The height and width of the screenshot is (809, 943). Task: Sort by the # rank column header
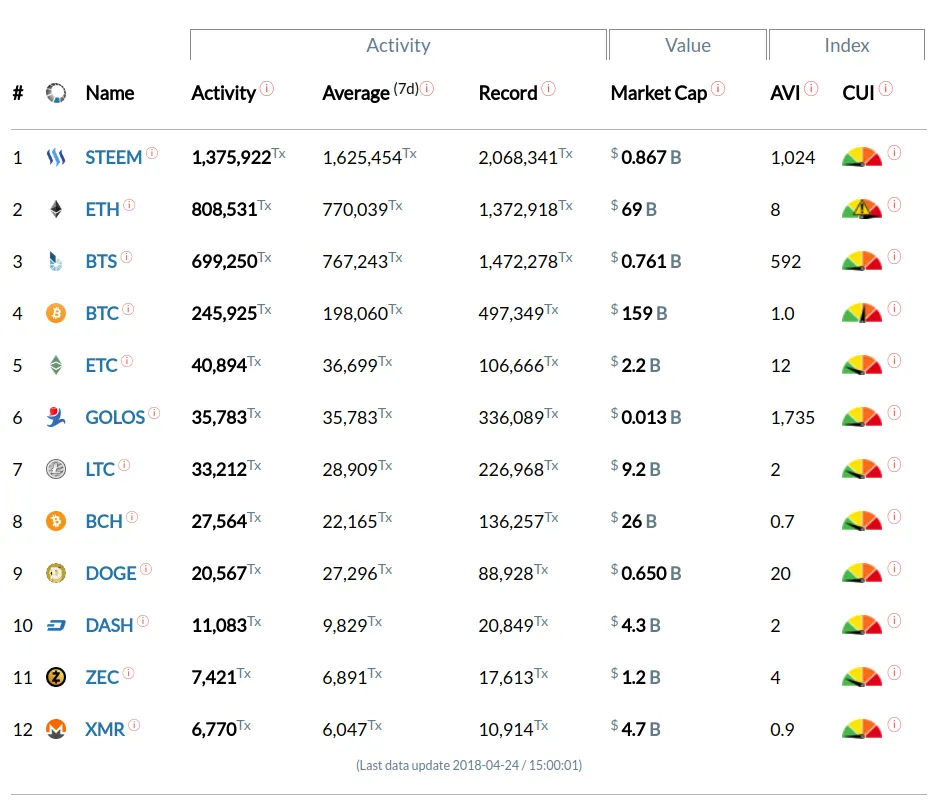(x=18, y=93)
